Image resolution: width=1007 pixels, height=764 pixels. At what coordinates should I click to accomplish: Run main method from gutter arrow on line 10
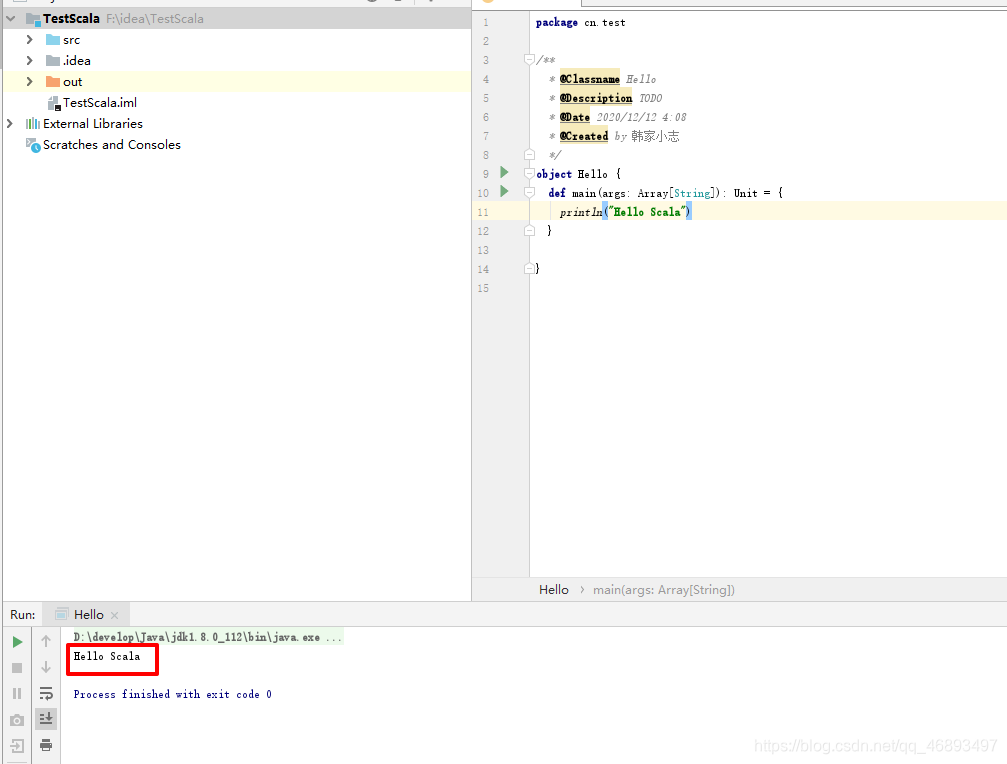[x=504, y=191]
